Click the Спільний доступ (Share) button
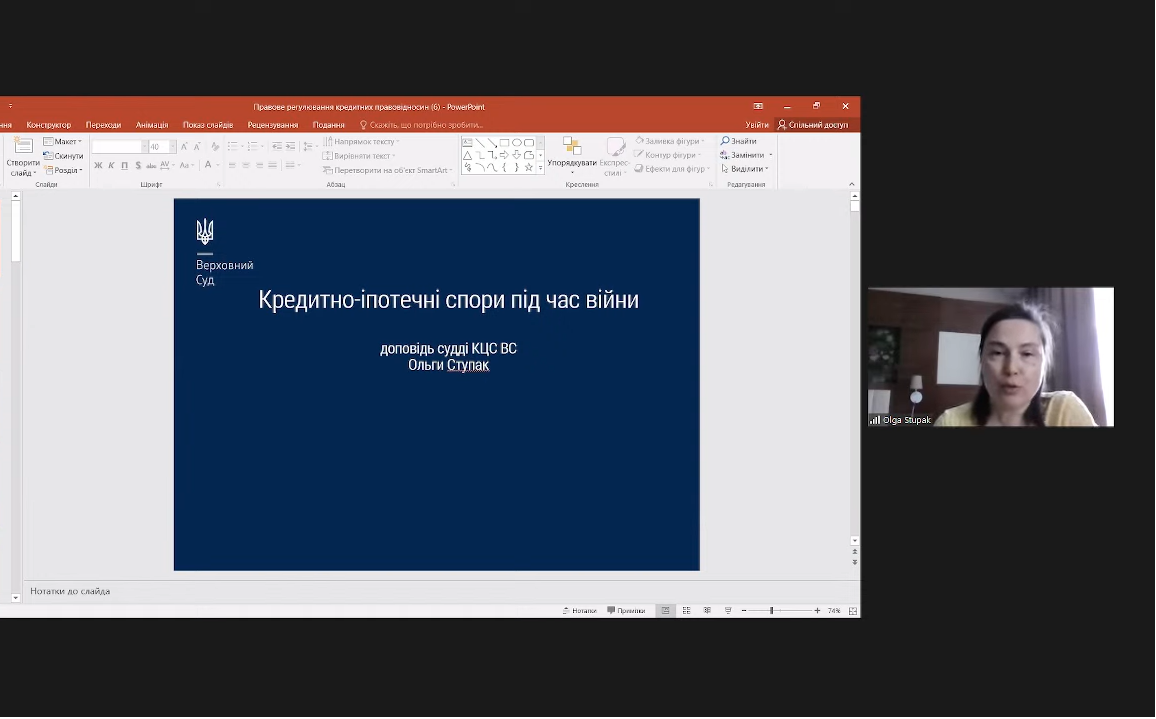Screen dimensions: 1156x719 coord(812,125)
